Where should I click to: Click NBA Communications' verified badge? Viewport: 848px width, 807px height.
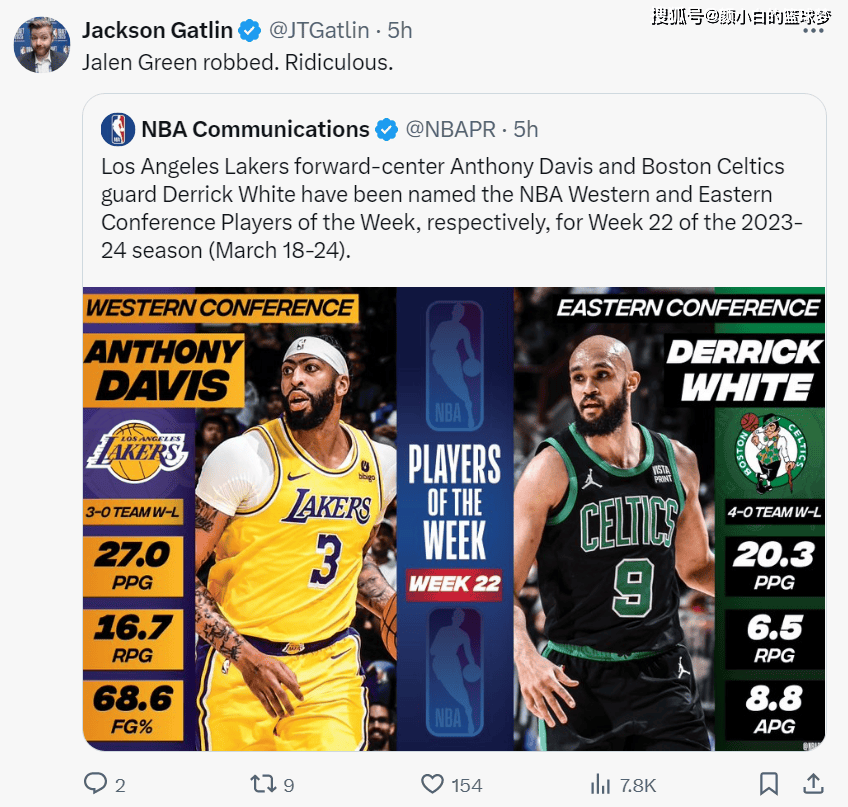tap(386, 129)
